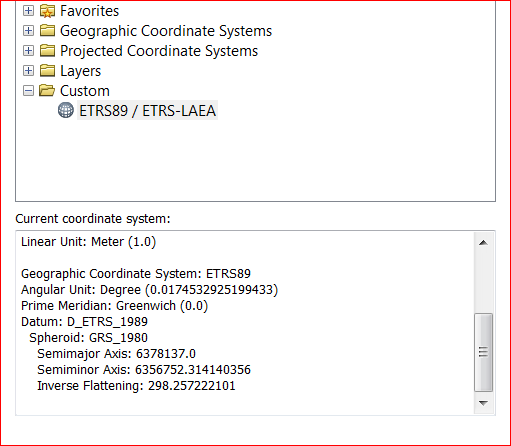Viewport: 511px width, 446px height.
Task: Click the globe icon beside ETRS89 / ETRS-LAEA
Action: [66, 110]
